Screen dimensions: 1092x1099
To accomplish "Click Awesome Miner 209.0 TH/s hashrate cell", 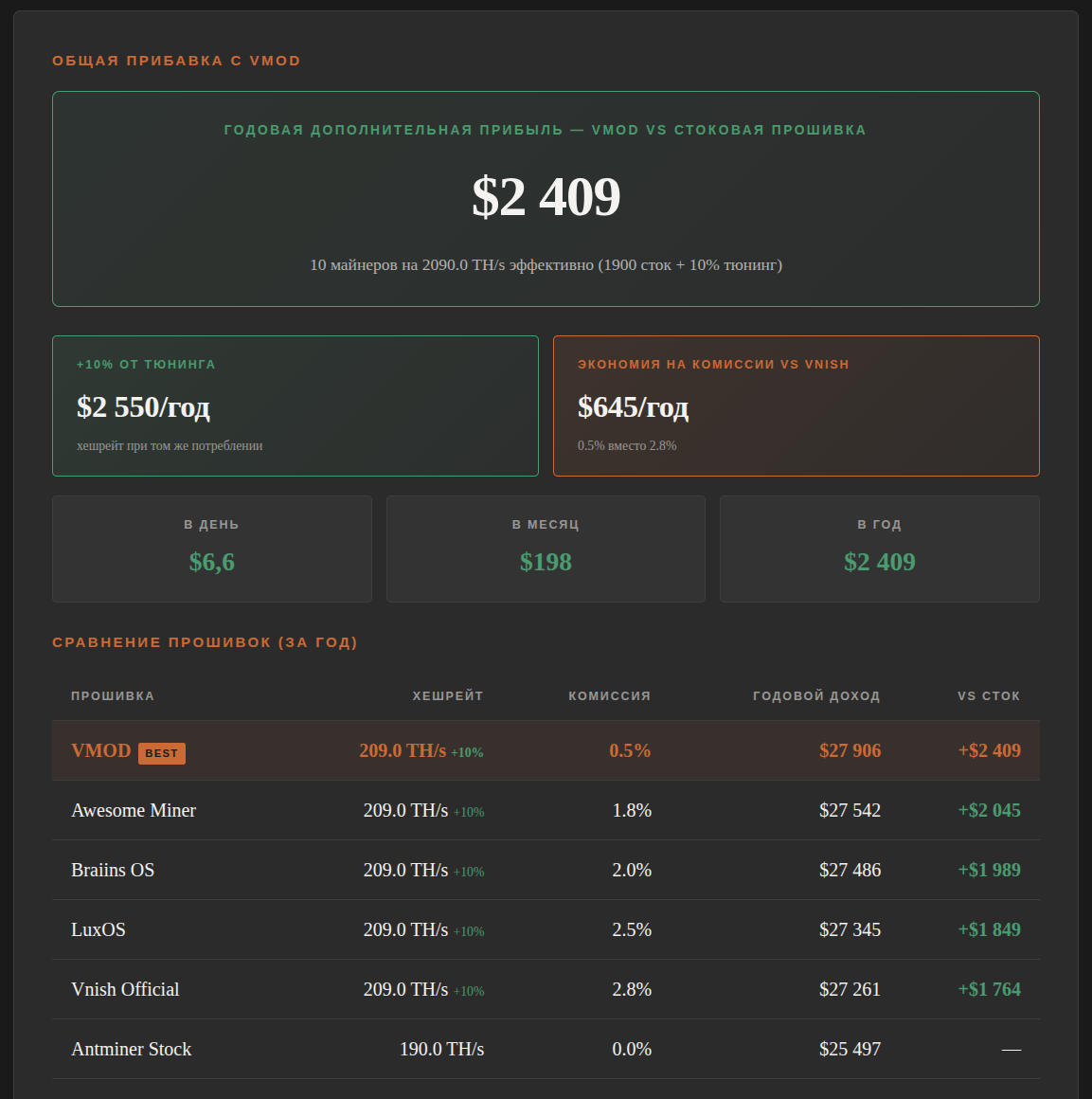I will (x=423, y=810).
